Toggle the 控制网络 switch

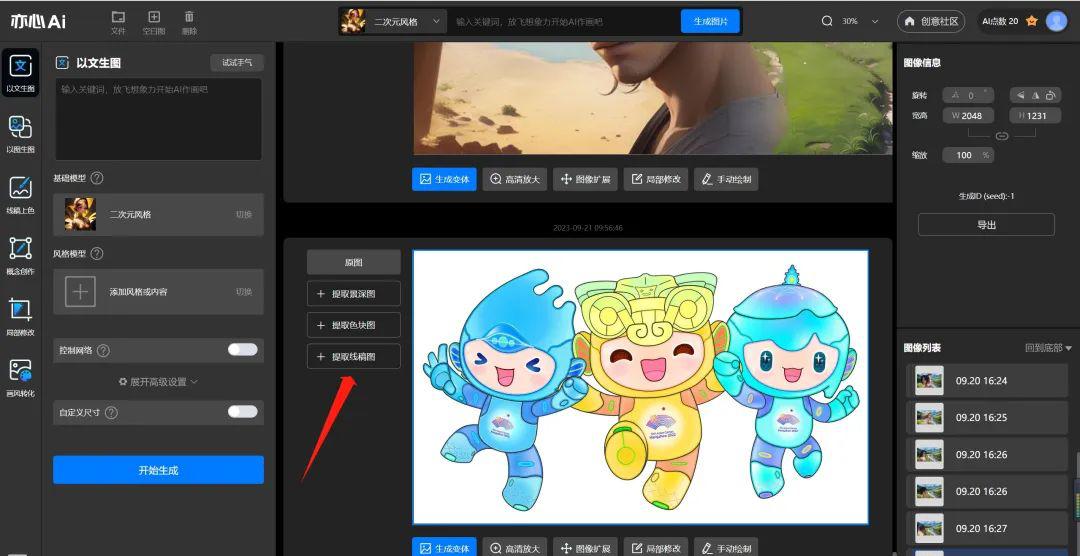pos(242,349)
